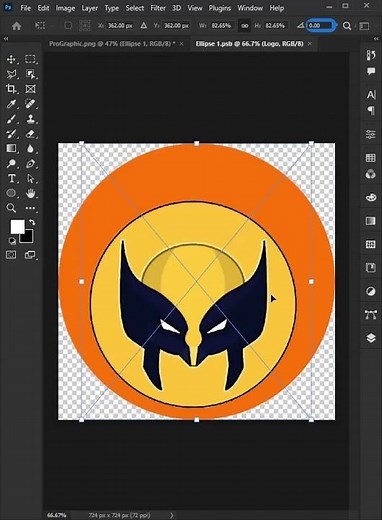Select the Zoom tool in toolbar
382x520 pixels.
(x=11, y=208)
